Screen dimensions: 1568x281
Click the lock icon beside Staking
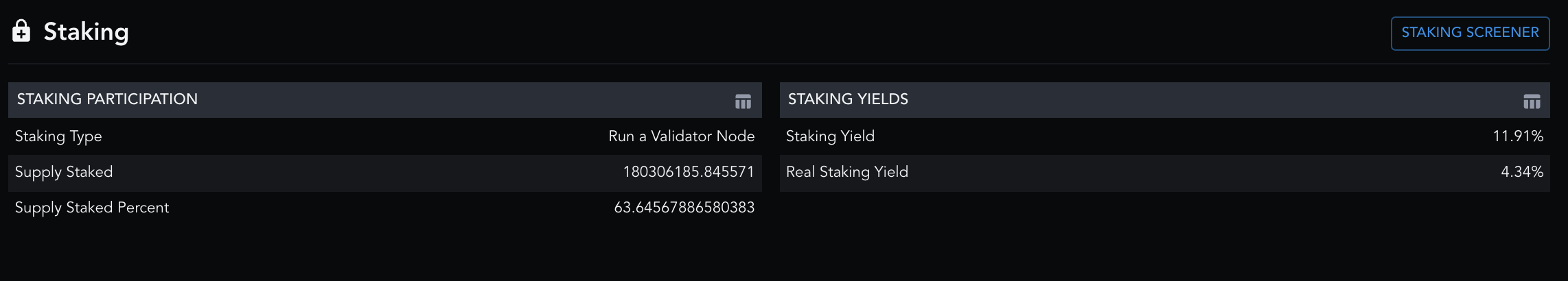click(x=21, y=31)
